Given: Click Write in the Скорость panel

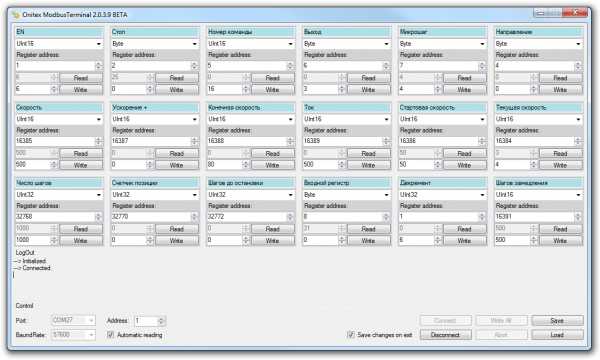Looking at the screenshot, I should click(x=81, y=165).
